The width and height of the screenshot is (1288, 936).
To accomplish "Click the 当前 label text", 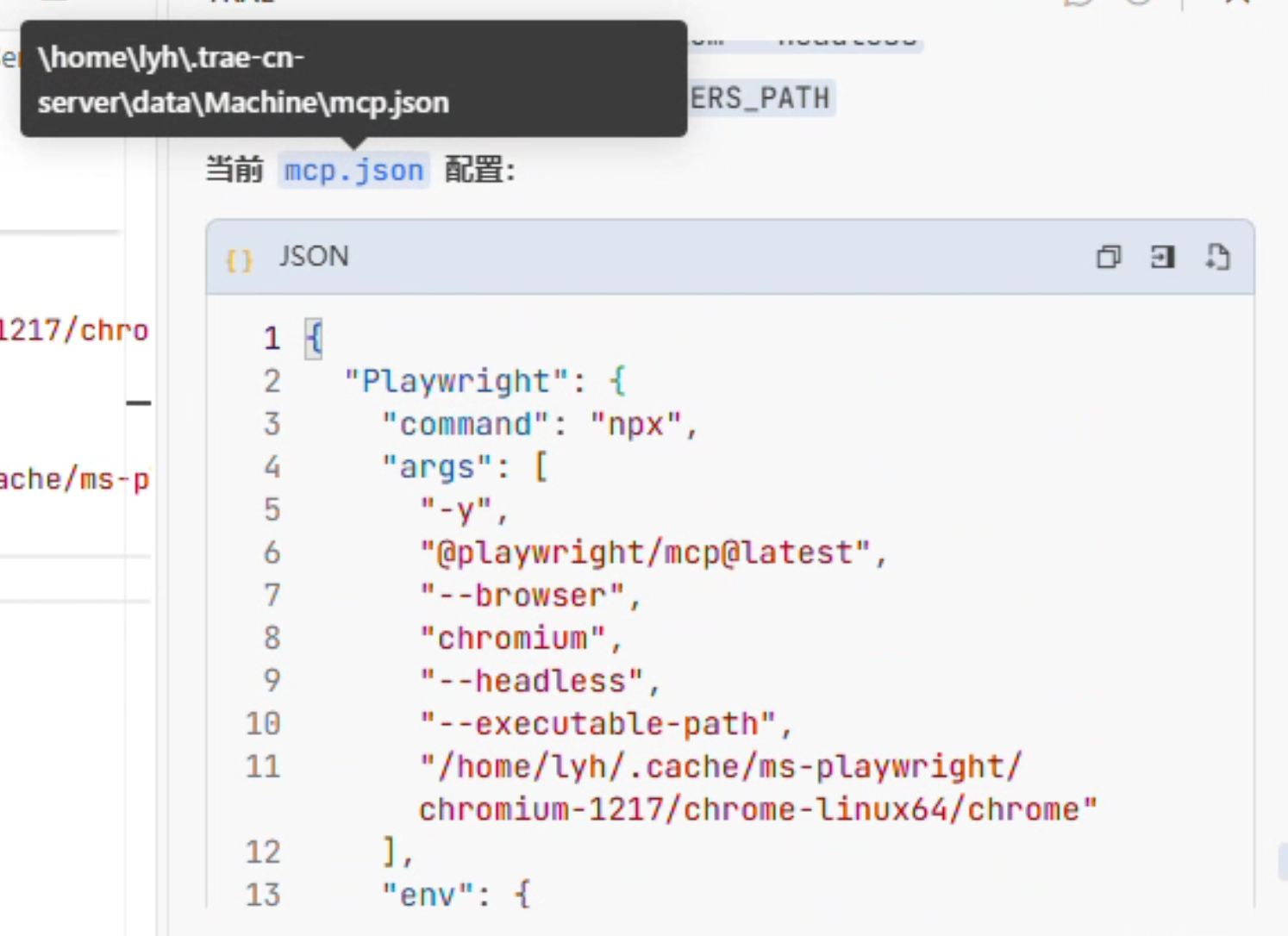I will [x=234, y=169].
